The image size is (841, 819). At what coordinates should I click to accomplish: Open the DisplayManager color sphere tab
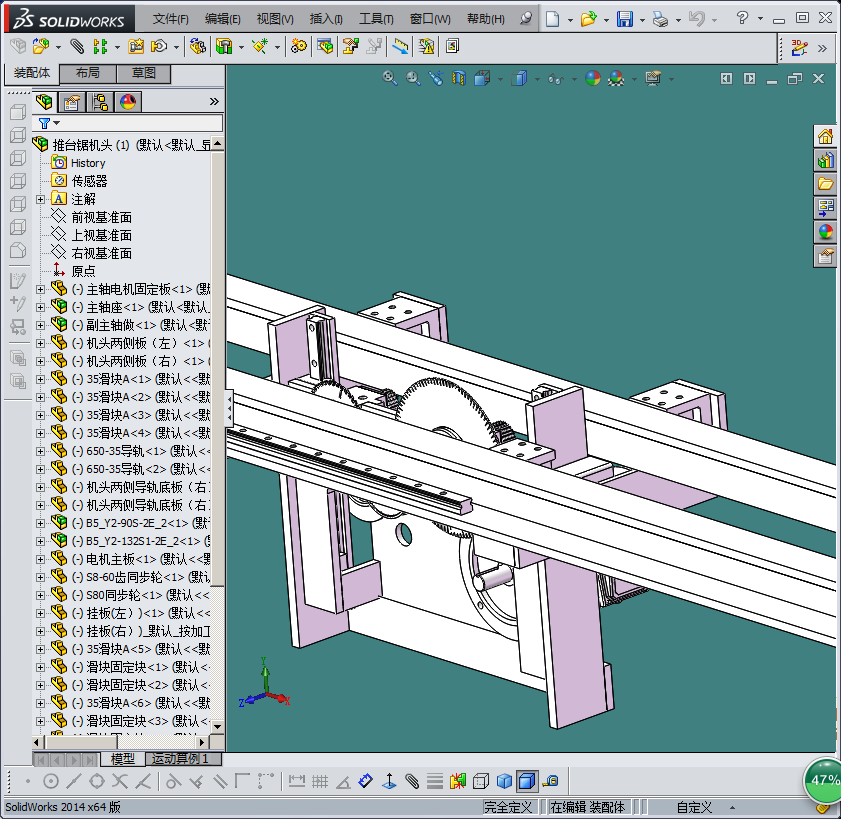(127, 101)
